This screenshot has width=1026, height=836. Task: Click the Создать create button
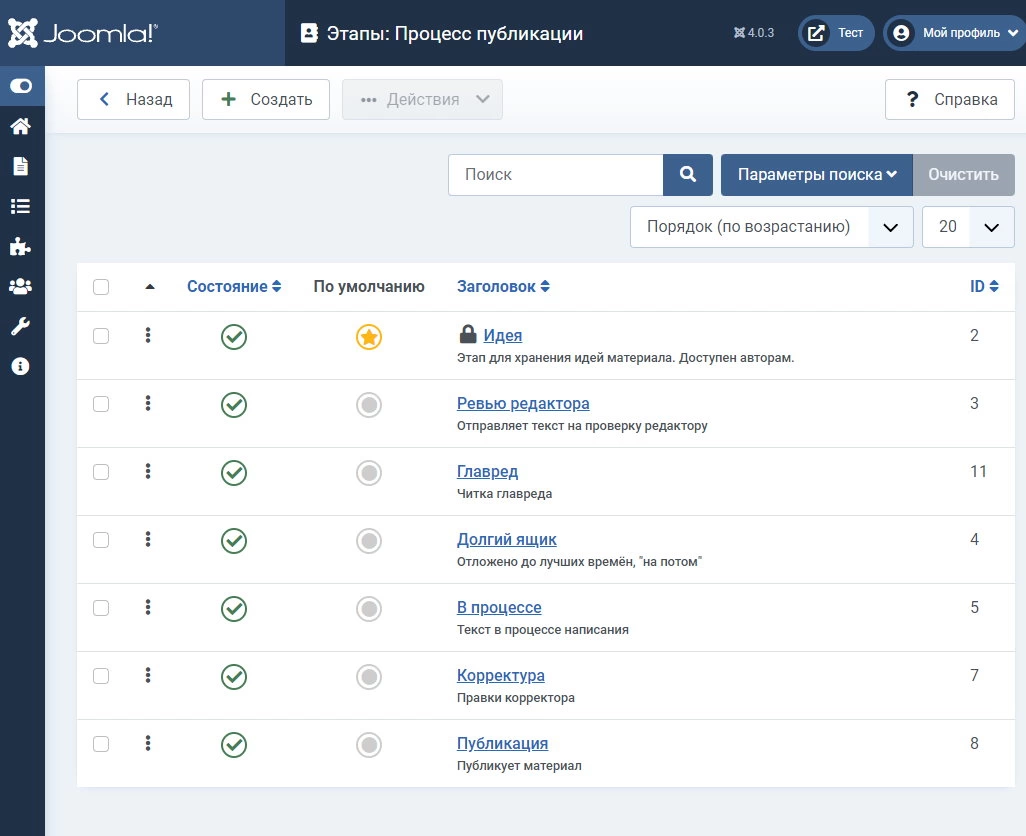[x=266, y=99]
